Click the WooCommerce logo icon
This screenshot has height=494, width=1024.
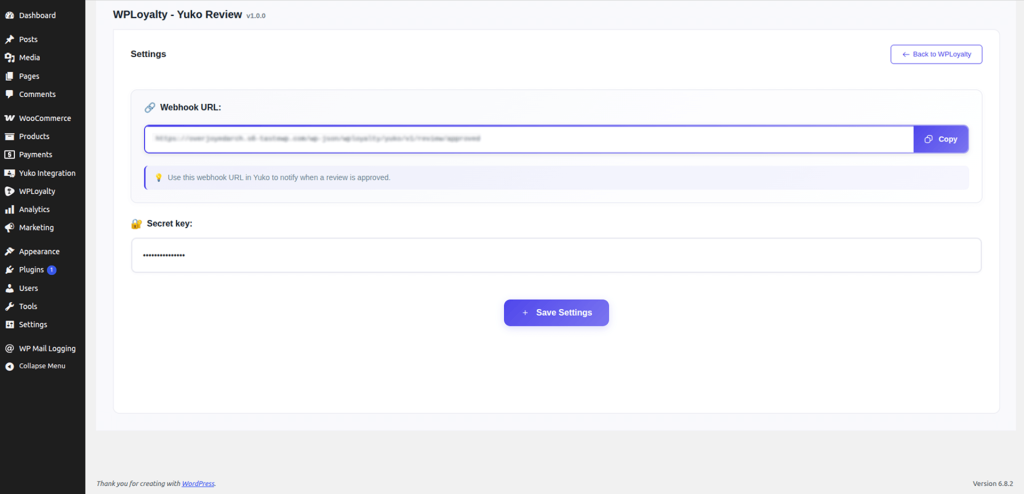pos(9,118)
